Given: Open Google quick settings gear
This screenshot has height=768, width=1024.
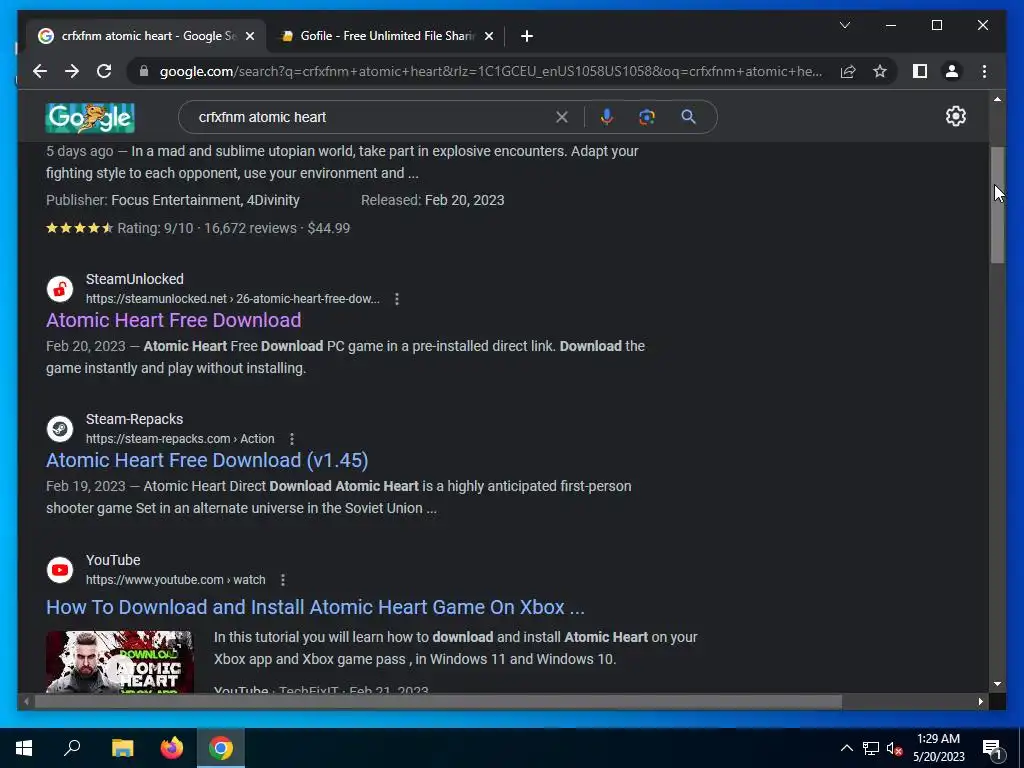Looking at the screenshot, I should (955, 116).
